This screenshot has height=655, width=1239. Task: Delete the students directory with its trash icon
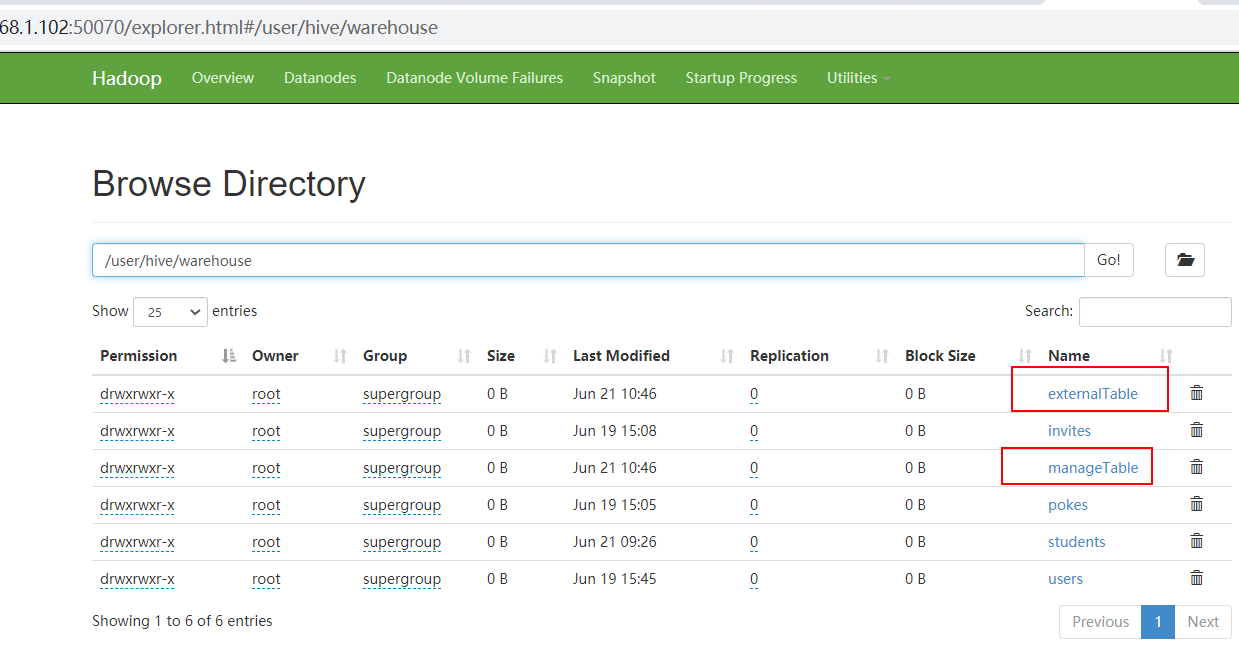[x=1196, y=540]
